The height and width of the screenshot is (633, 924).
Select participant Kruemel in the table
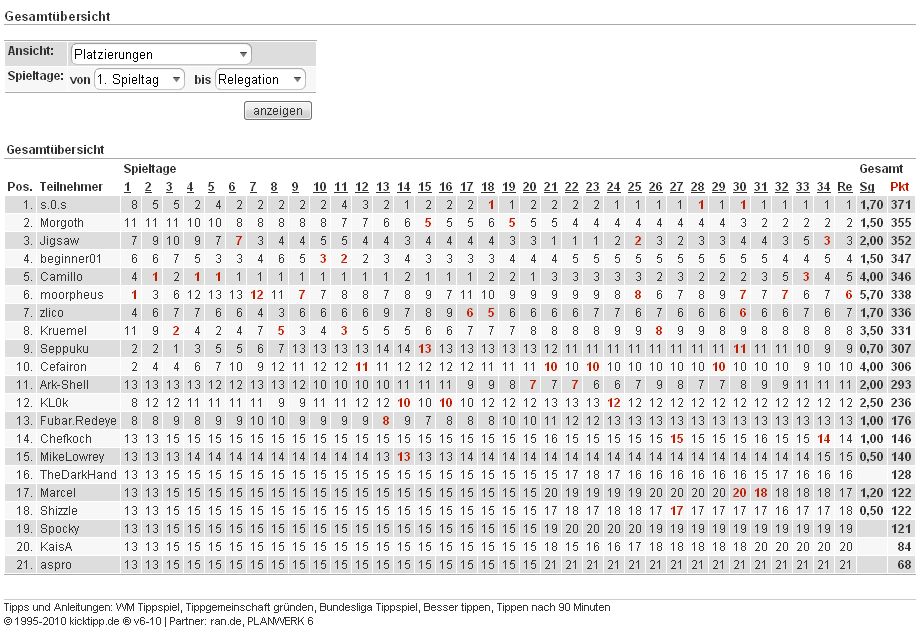[63, 331]
